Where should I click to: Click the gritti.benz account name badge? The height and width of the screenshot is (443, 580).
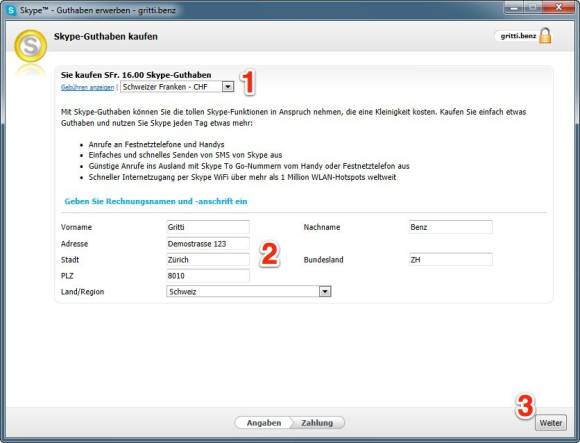518,36
